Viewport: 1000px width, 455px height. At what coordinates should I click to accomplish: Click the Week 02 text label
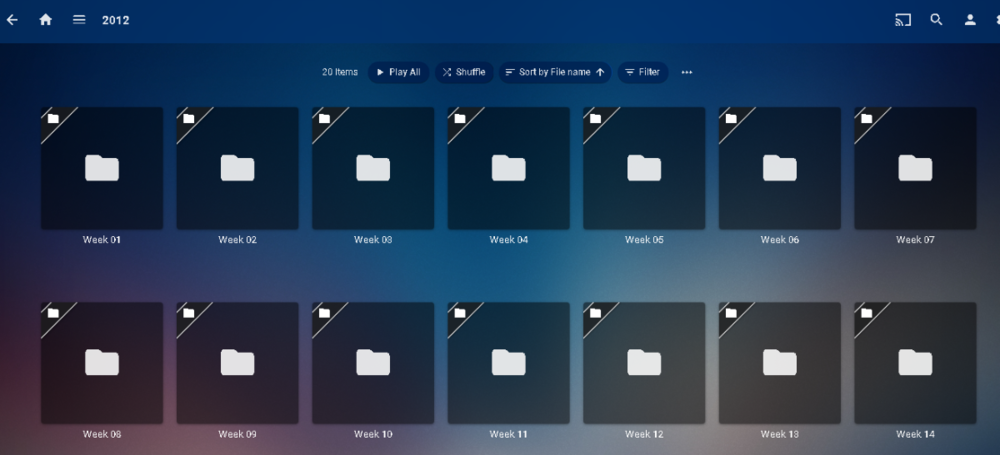pyautogui.click(x=237, y=240)
